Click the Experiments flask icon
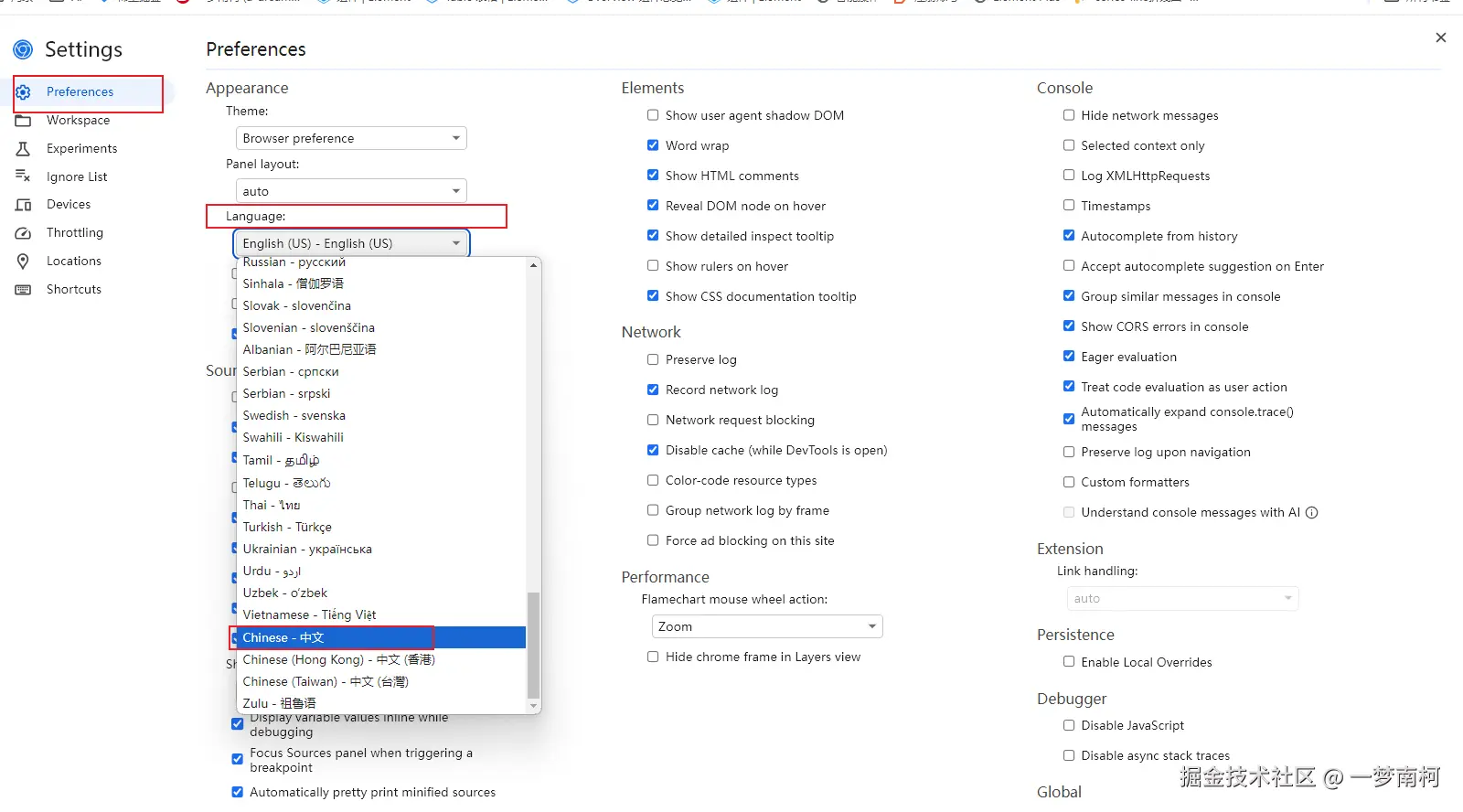The width and height of the screenshot is (1463, 812). pos(24,148)
